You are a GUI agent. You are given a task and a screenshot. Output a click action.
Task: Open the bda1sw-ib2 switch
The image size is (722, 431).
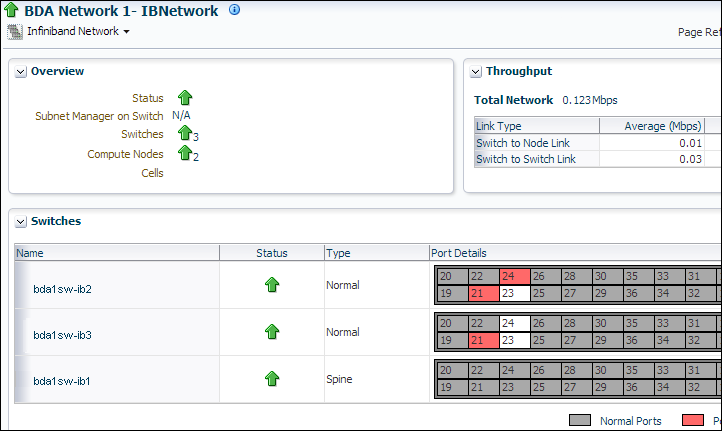click(62, 289)
